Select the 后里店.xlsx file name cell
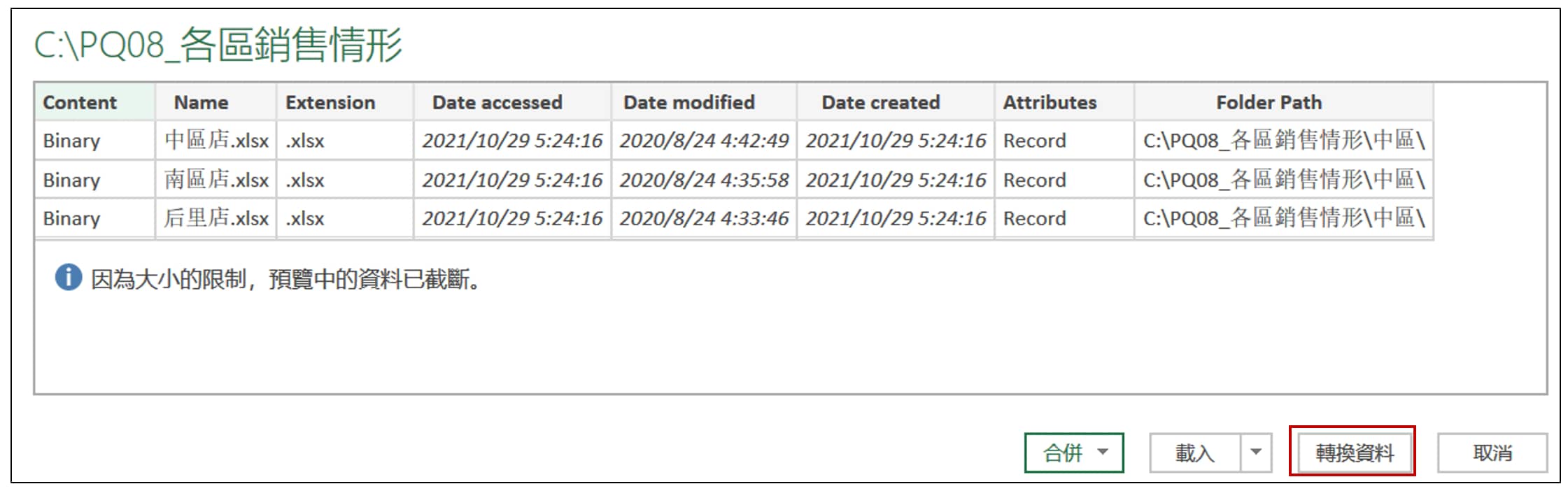 [x=216, y=218]
